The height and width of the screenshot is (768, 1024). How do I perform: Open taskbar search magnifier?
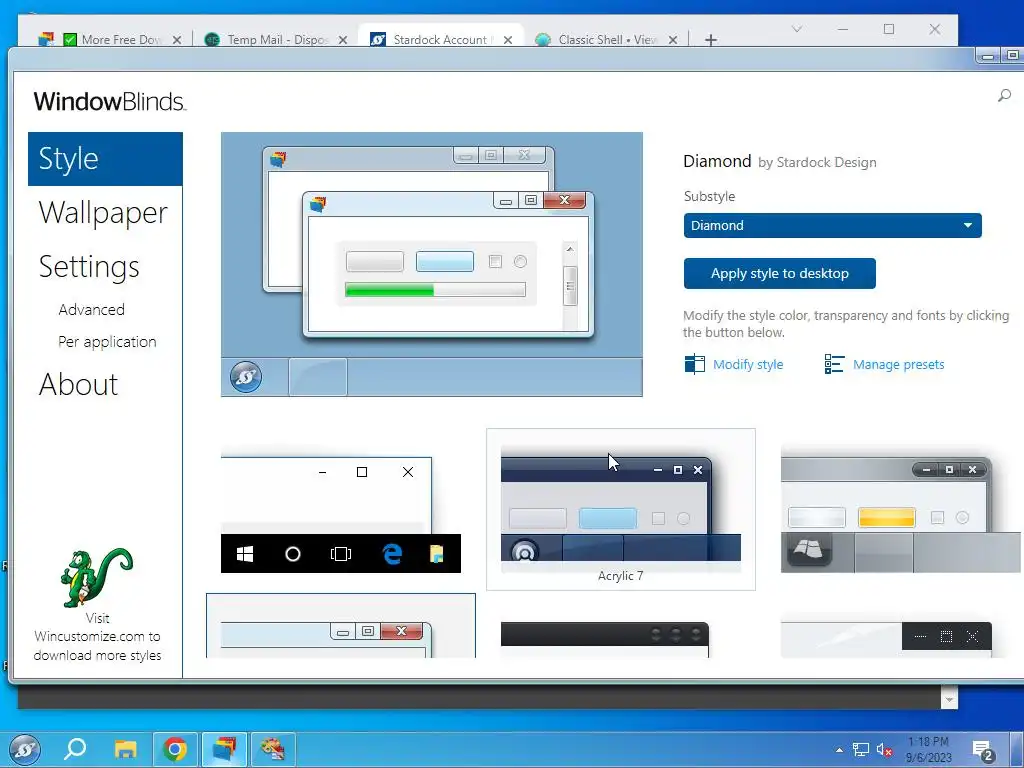74,749
